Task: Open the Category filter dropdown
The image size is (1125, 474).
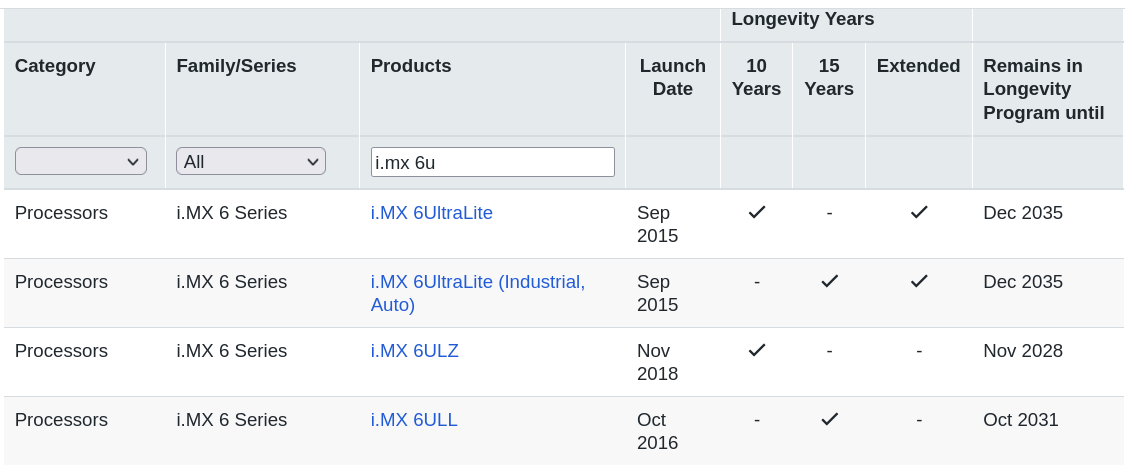Action: click(80, 161)
